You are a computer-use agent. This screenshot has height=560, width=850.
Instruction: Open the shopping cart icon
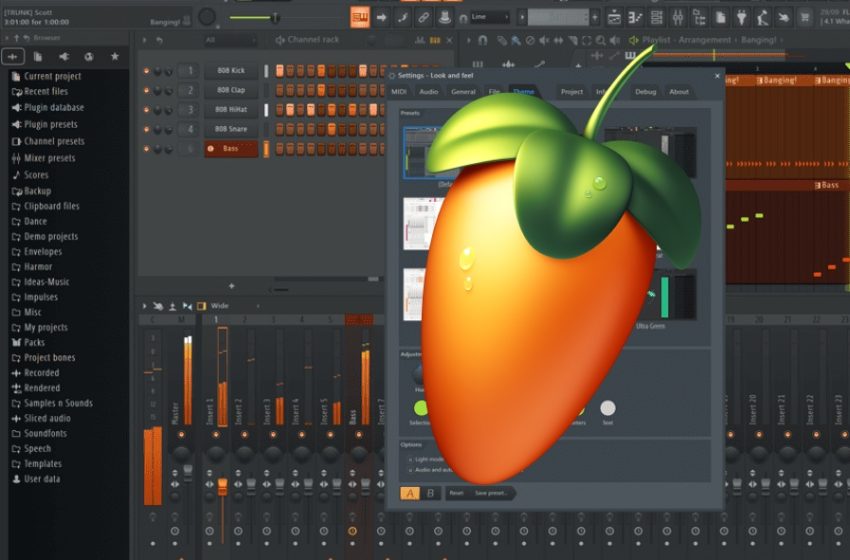coord(805,17)
